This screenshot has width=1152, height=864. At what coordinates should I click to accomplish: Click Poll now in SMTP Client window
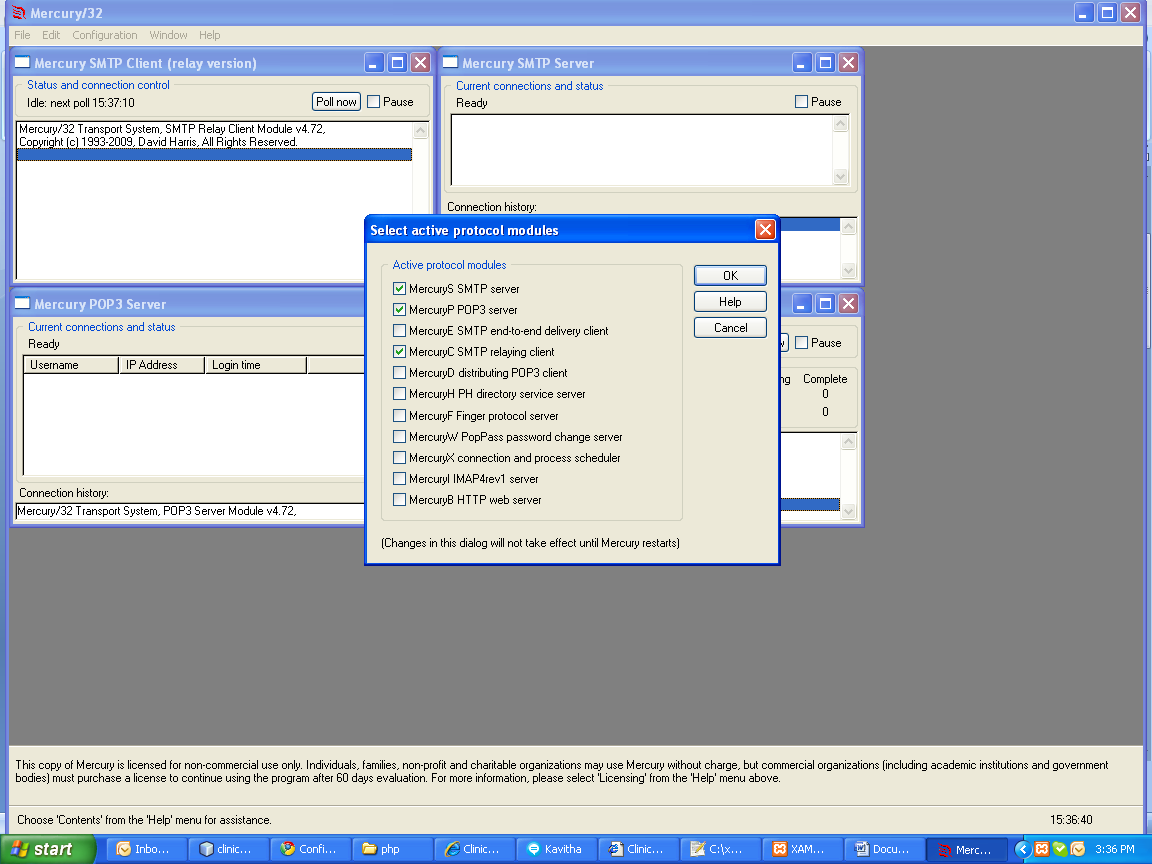tap(336, 102)
